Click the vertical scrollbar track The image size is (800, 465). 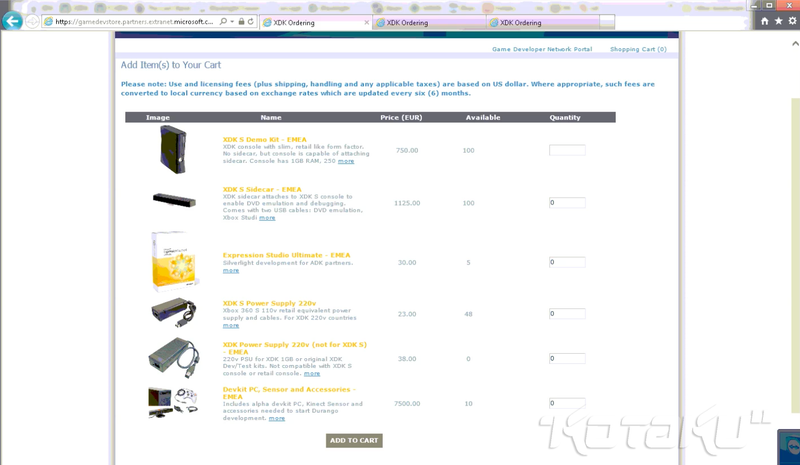(x=795, y=255)
